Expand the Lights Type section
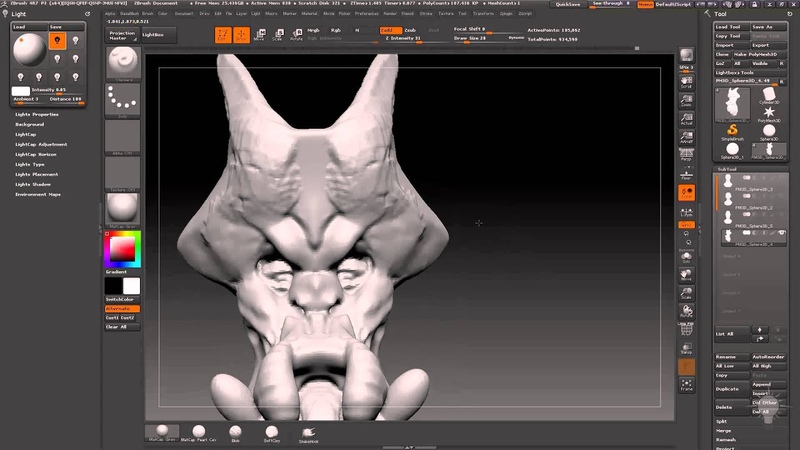 [x=30, y=164]
